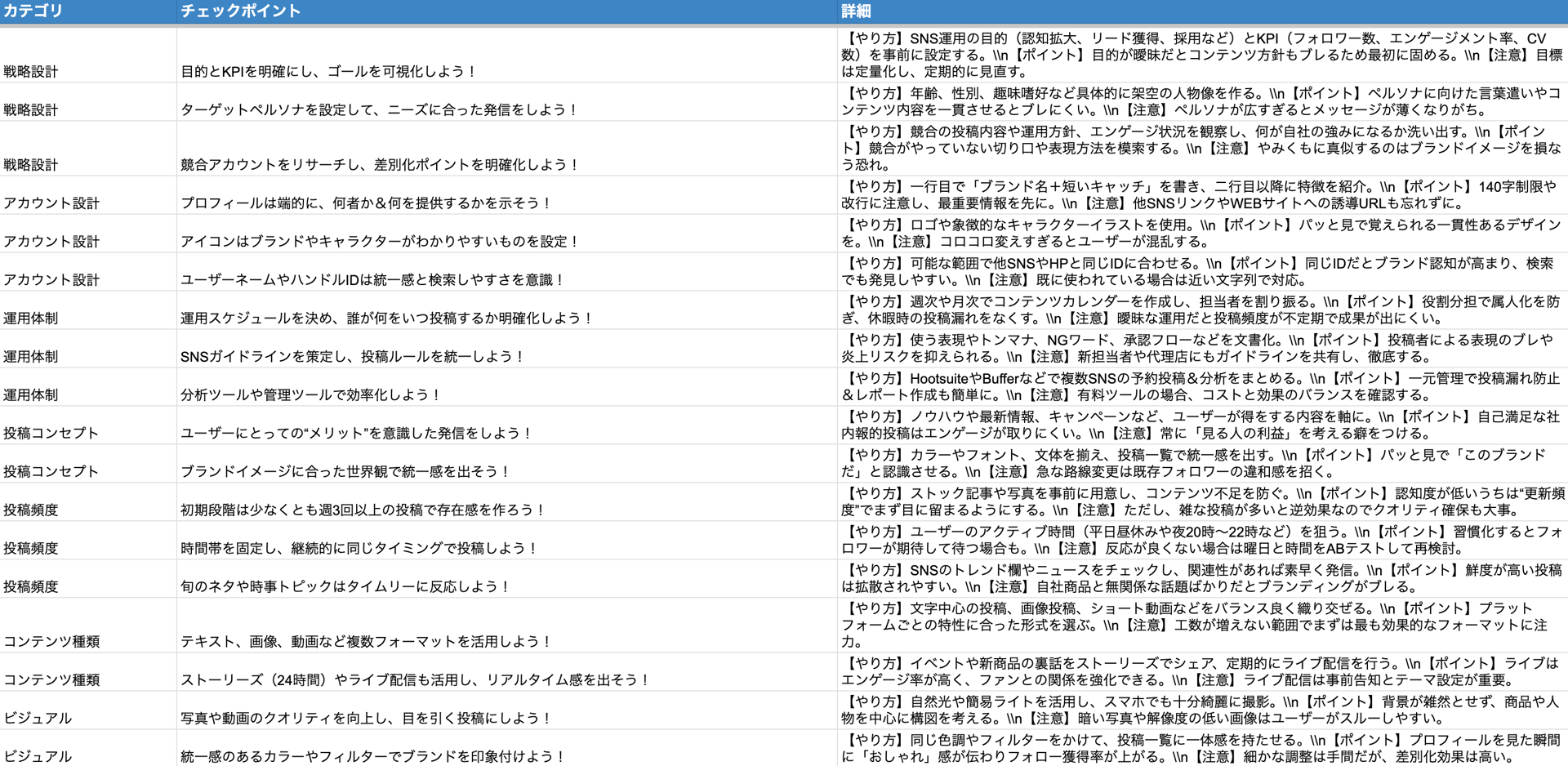The height and width of the screenshot is (766, 1568).
Task: Open detail cell starting '【やり方】ロゴや象徴的な'
Action: coord(1203,234)
